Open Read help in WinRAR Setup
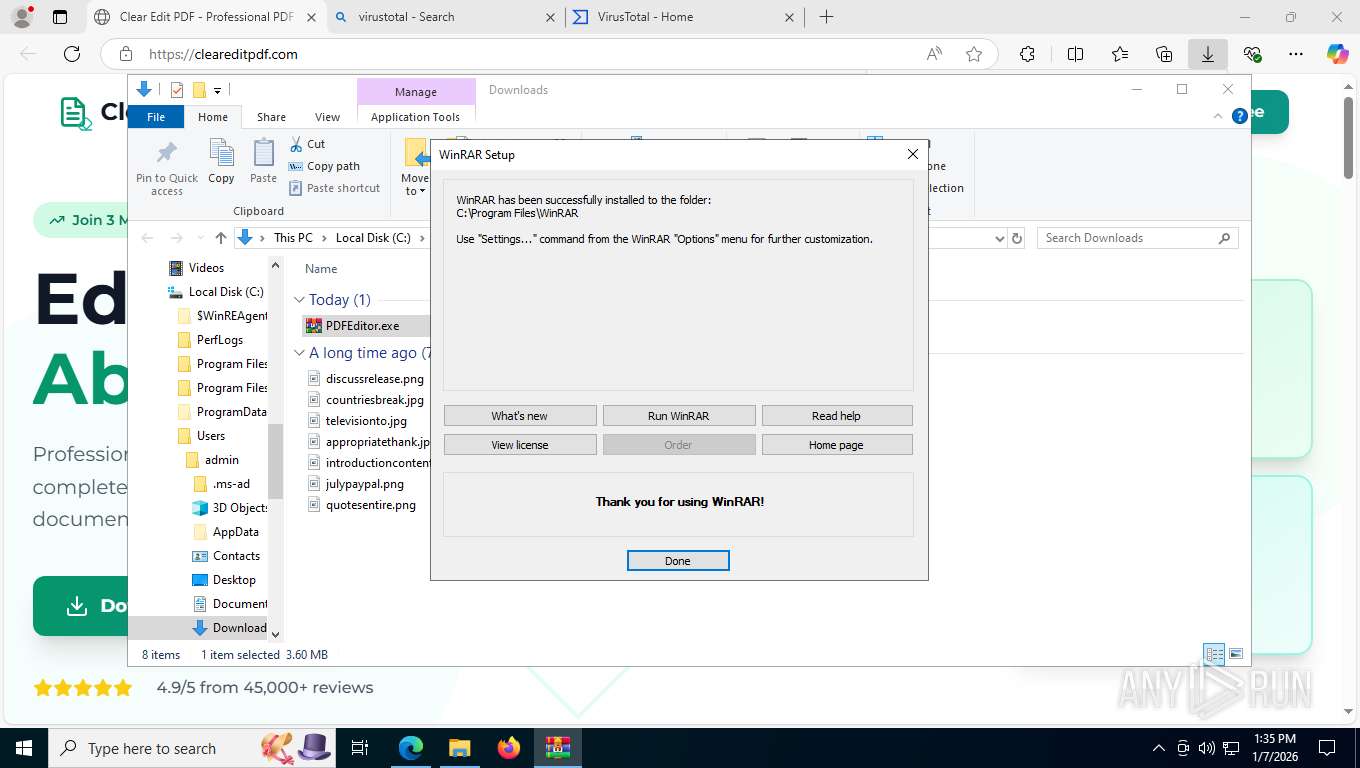The height and width of the screenshot is (768, 1360). (x=837, y=416)
